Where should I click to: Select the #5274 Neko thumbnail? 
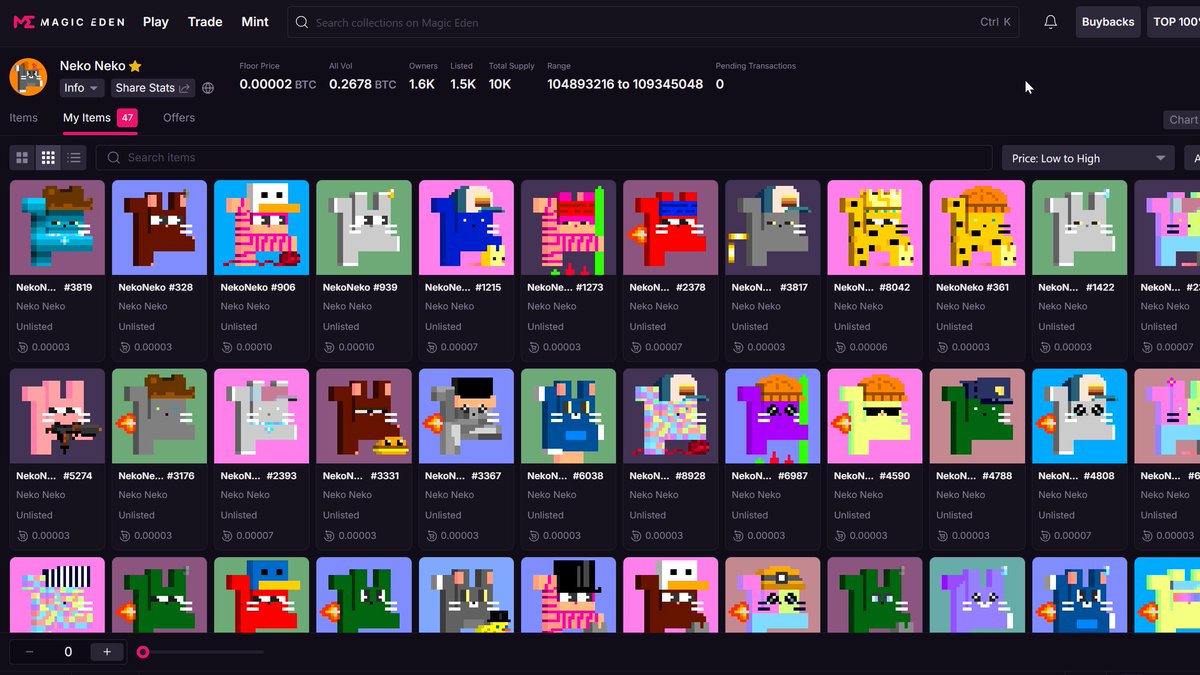pos(57,416)
